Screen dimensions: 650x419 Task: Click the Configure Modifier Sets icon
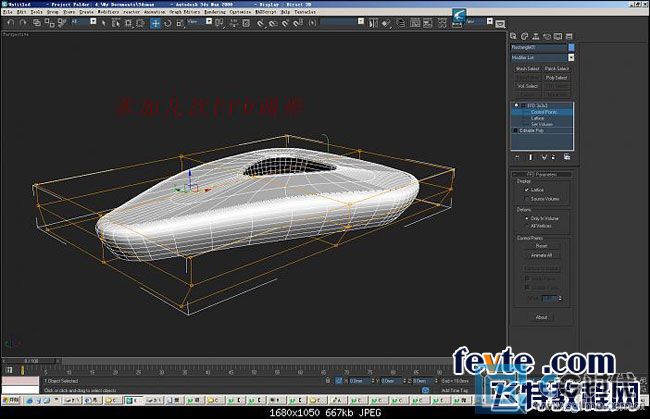point(567,157)
